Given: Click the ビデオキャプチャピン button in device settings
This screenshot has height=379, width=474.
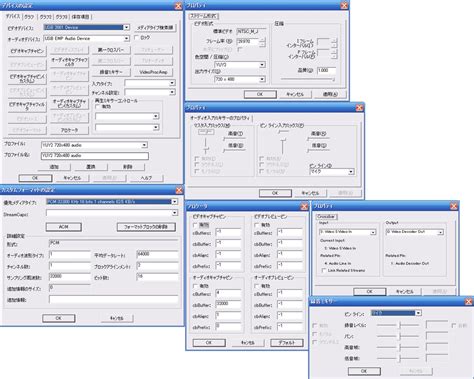Looking at the screenshot, I should click(x=27, y=51).
